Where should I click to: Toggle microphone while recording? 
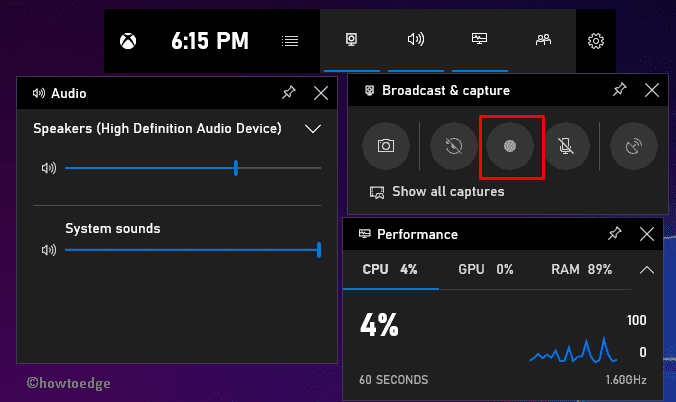tap(566, 145)
